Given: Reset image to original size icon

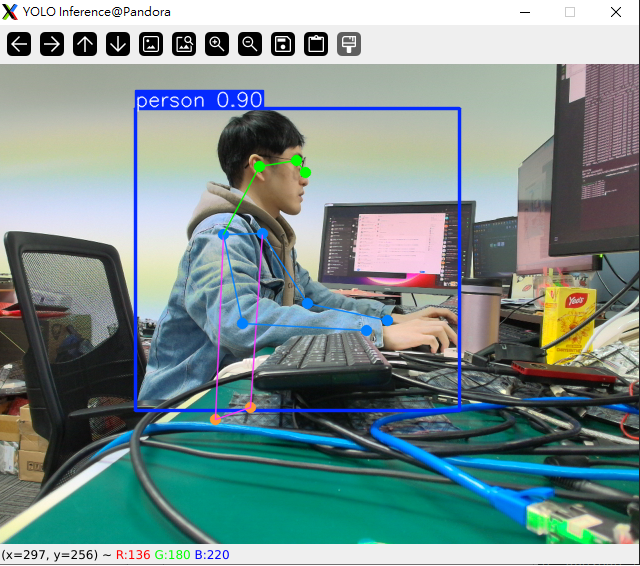Looking at the screenshot, I should [151, 44].
